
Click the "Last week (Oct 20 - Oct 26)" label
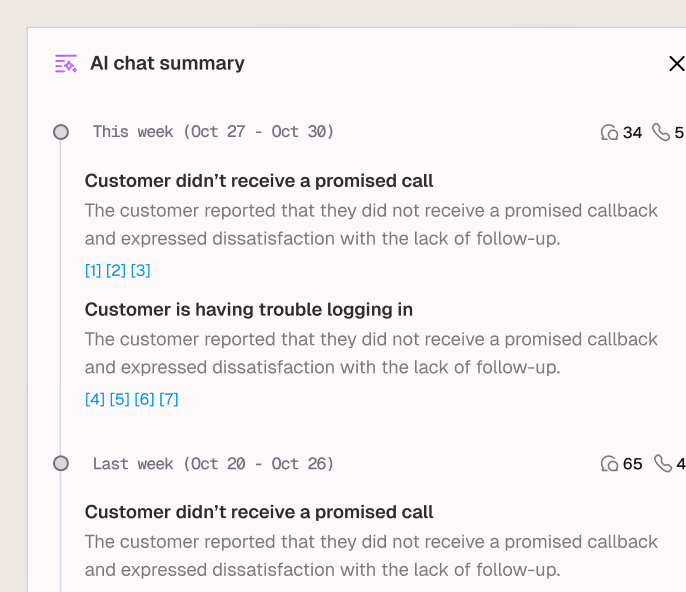[x=213, y=464]
